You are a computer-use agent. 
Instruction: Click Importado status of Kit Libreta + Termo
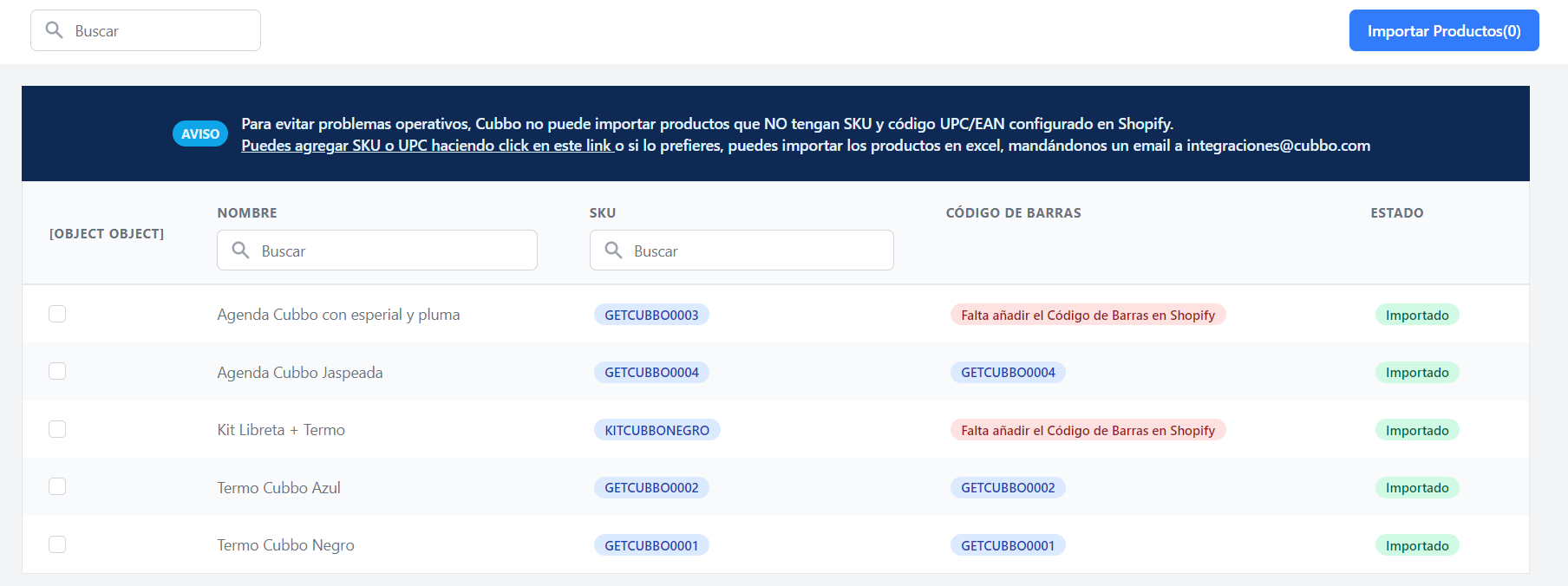[1417, 430]
